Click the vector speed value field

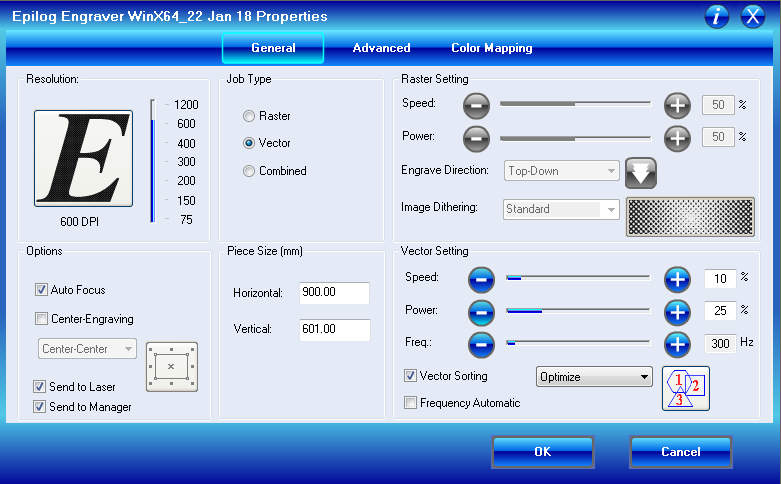720,278
